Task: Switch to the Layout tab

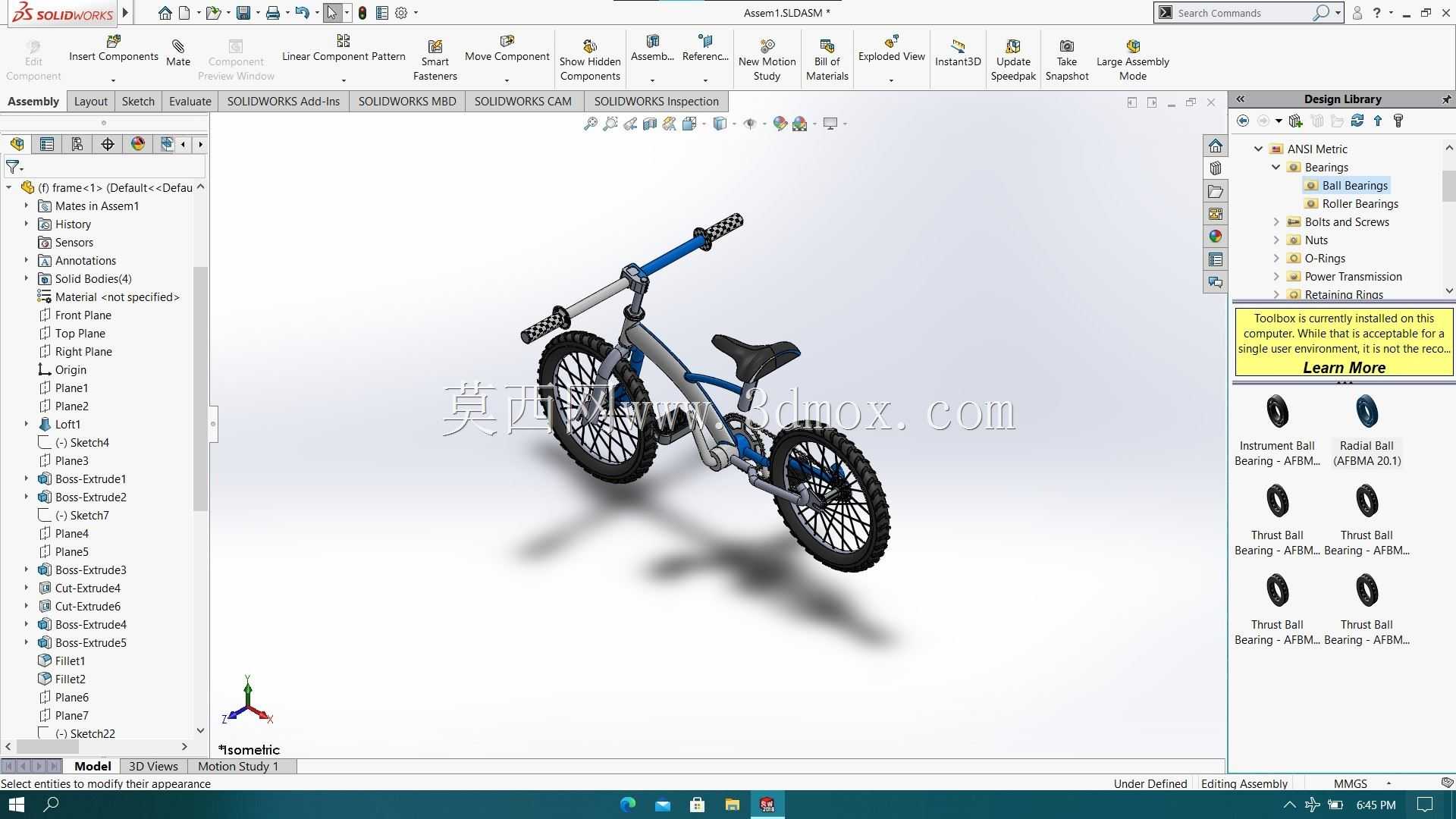Action: [91, 102]
